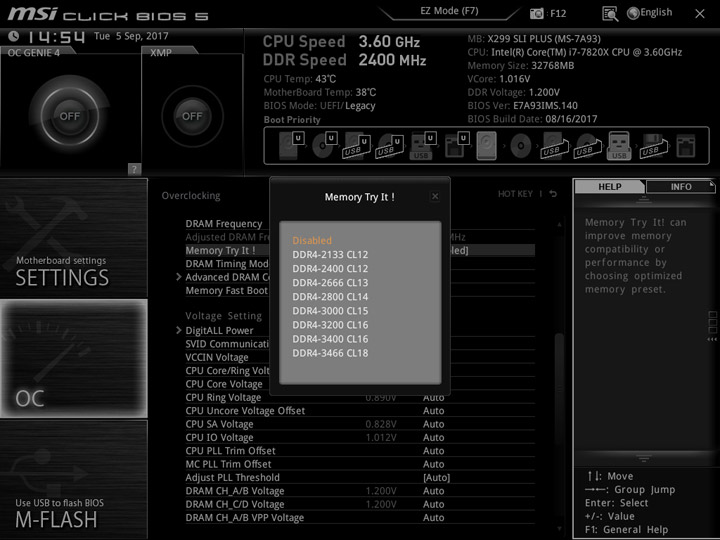Viewport: 720px width, 540px height.
Task: Choose the DDR4-2133 CL12 preset
Action: pos(330,254)
